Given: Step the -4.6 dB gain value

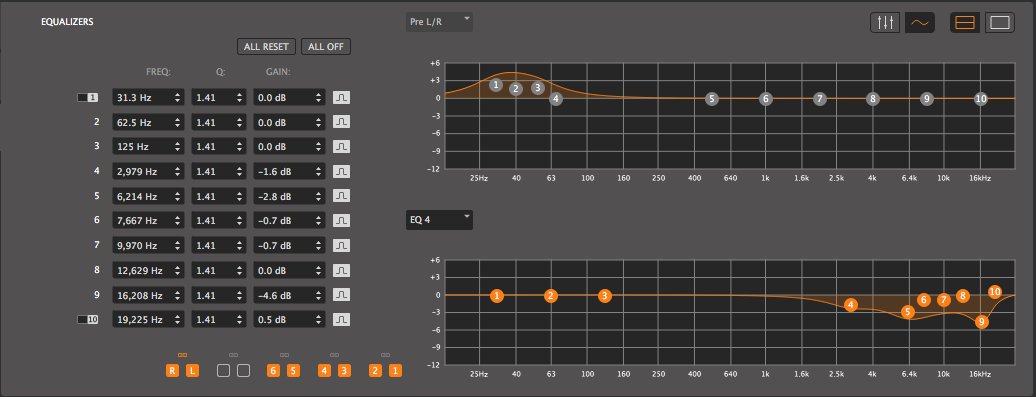Looking at the screenshot, I should tap(318, 295).
